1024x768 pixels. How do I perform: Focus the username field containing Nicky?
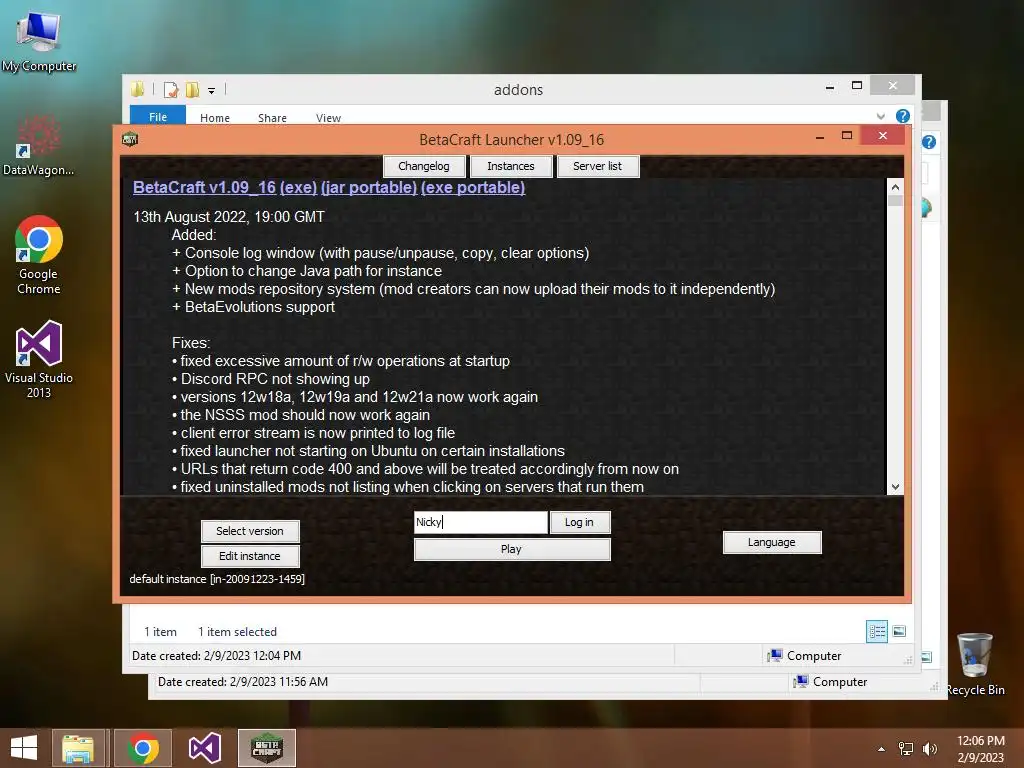(x=481, y=522)
